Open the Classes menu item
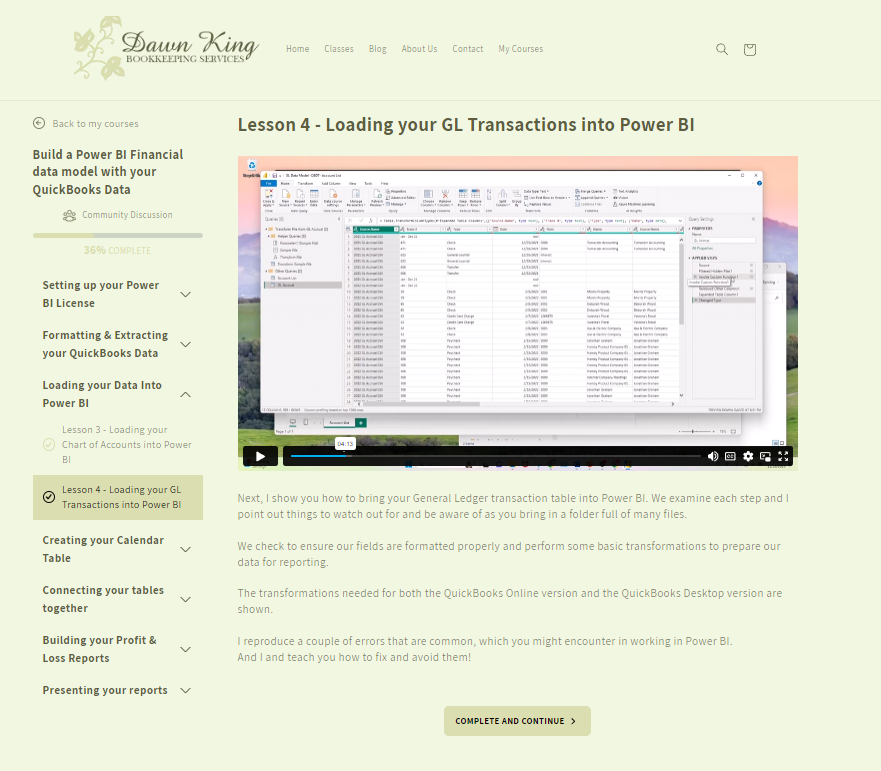881x771 pixels. [x=339, y=49]
